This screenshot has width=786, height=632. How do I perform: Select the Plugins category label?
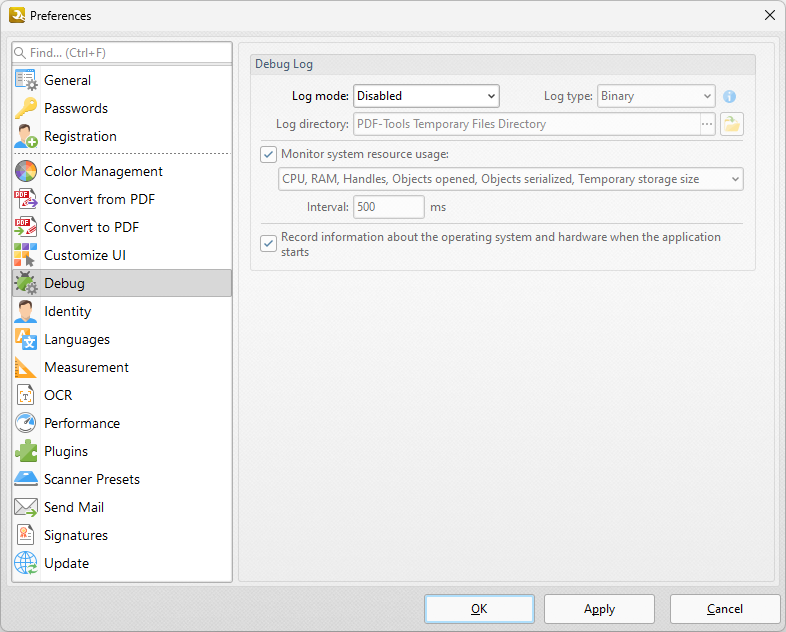tap(66, 452)
